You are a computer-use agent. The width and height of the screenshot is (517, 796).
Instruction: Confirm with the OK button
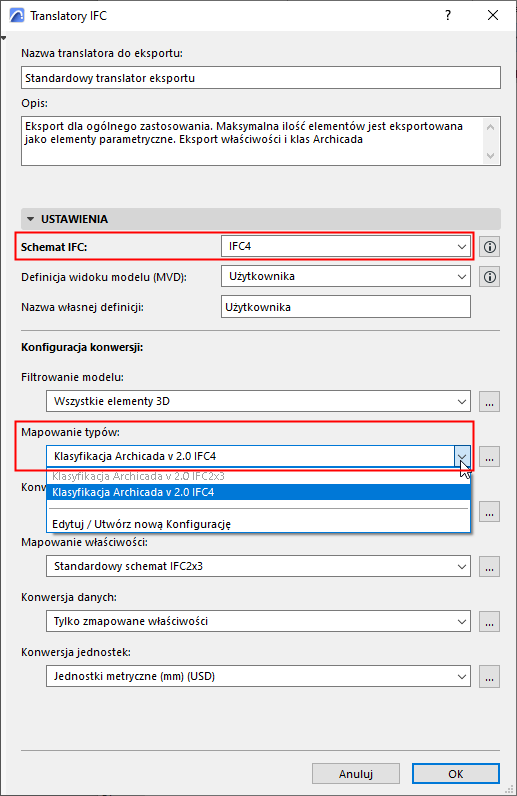pyautogui.click(x=456, y=774)
